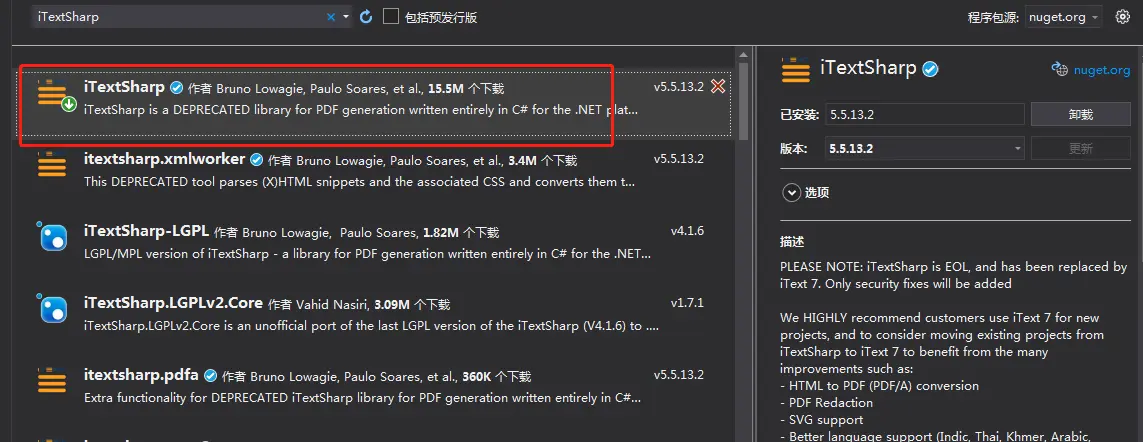Refresh the package search results

coord(366,16)
